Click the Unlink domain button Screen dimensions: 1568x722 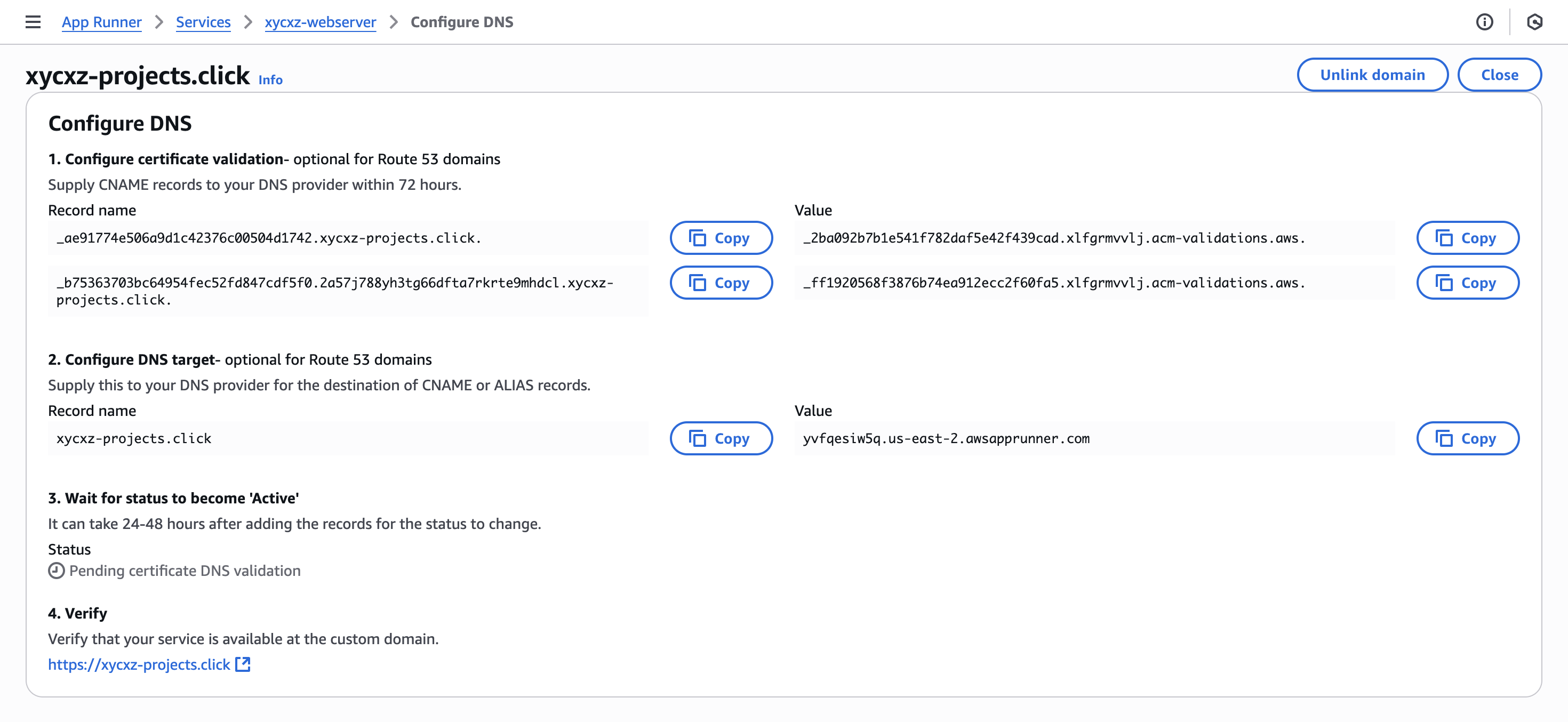coord(1372,75)
